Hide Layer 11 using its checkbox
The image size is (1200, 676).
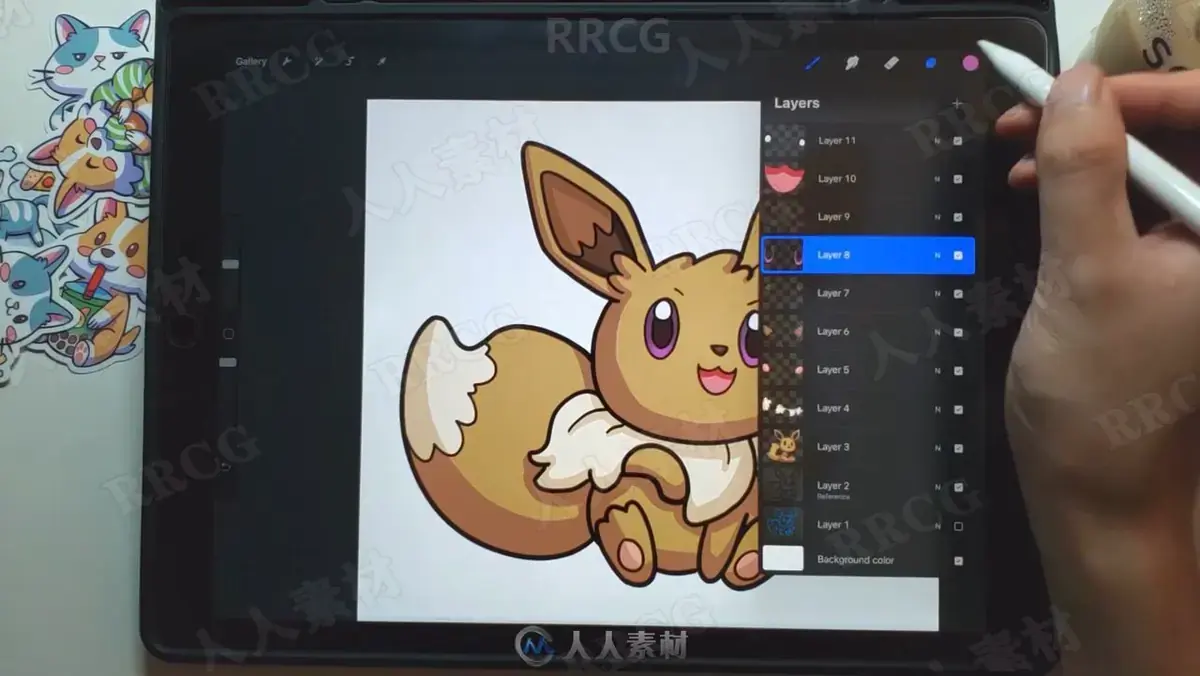pos(958,141)
